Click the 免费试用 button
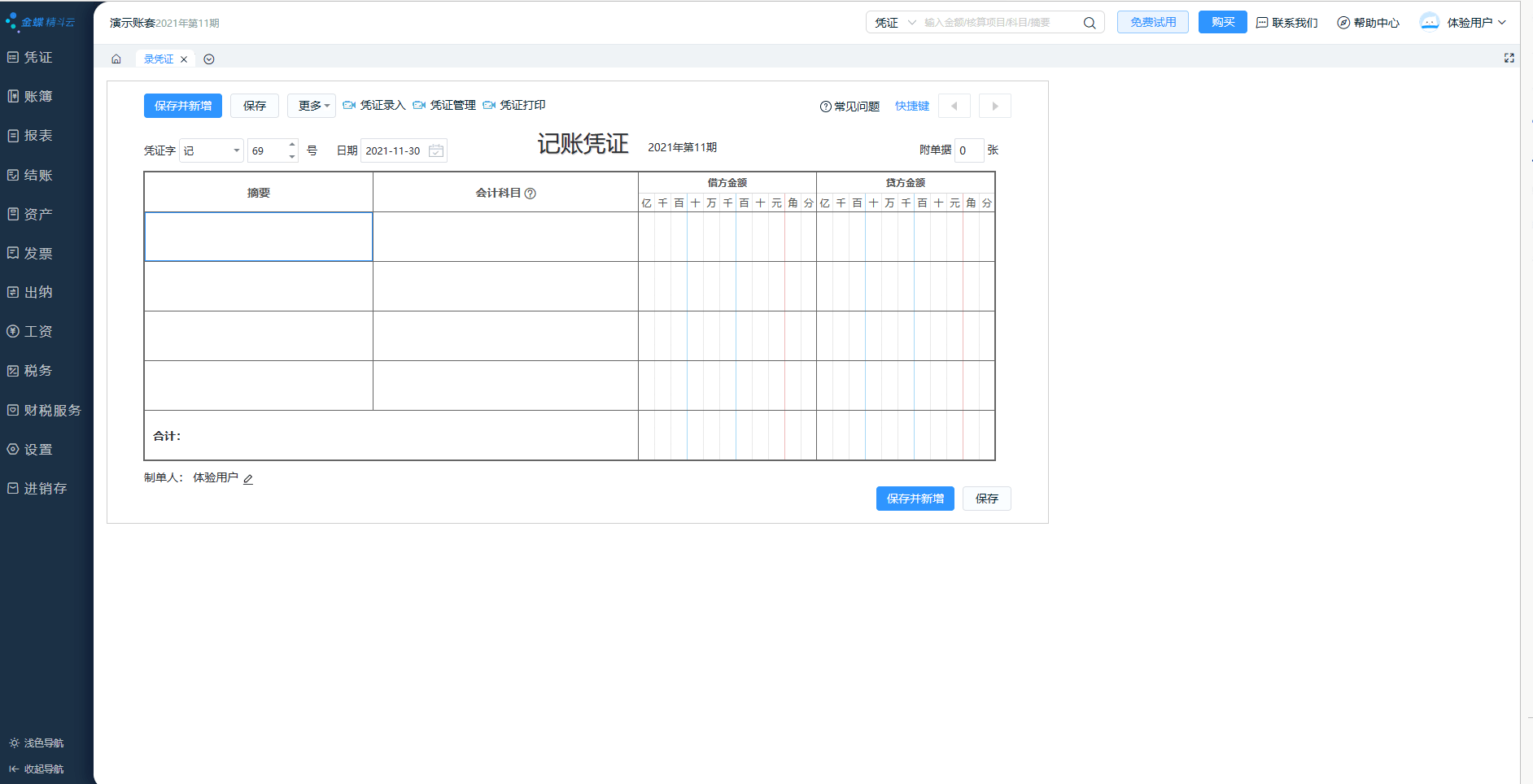 [1153, 22]
